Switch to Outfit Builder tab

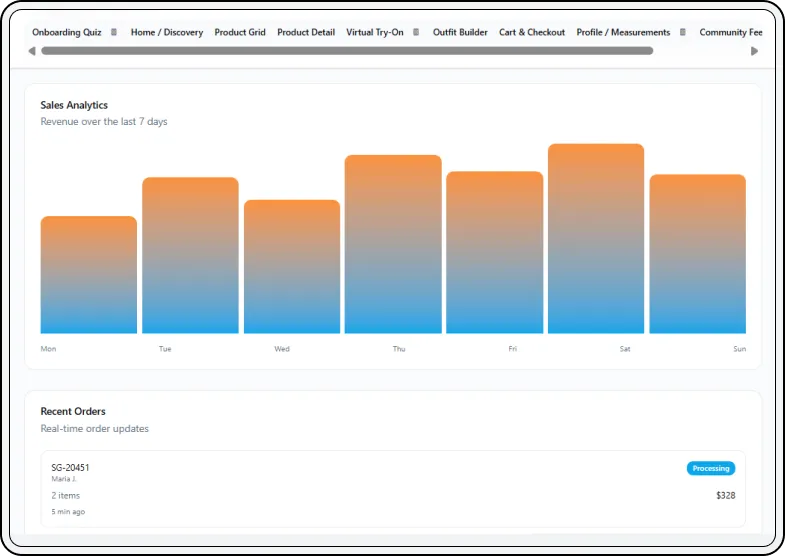pyautogui.click(x=460, y=32)
